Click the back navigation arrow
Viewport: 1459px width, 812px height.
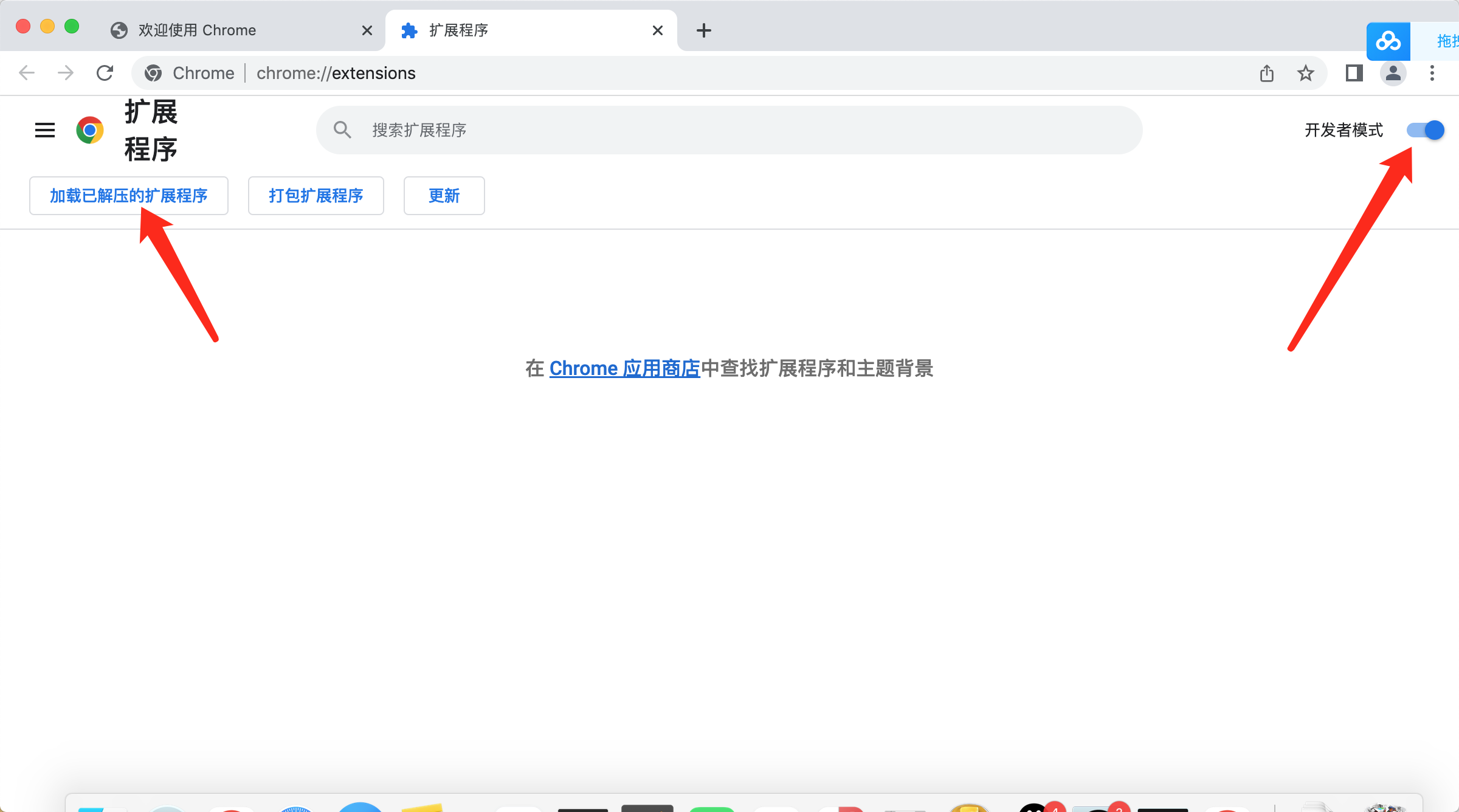click(27, 73)
